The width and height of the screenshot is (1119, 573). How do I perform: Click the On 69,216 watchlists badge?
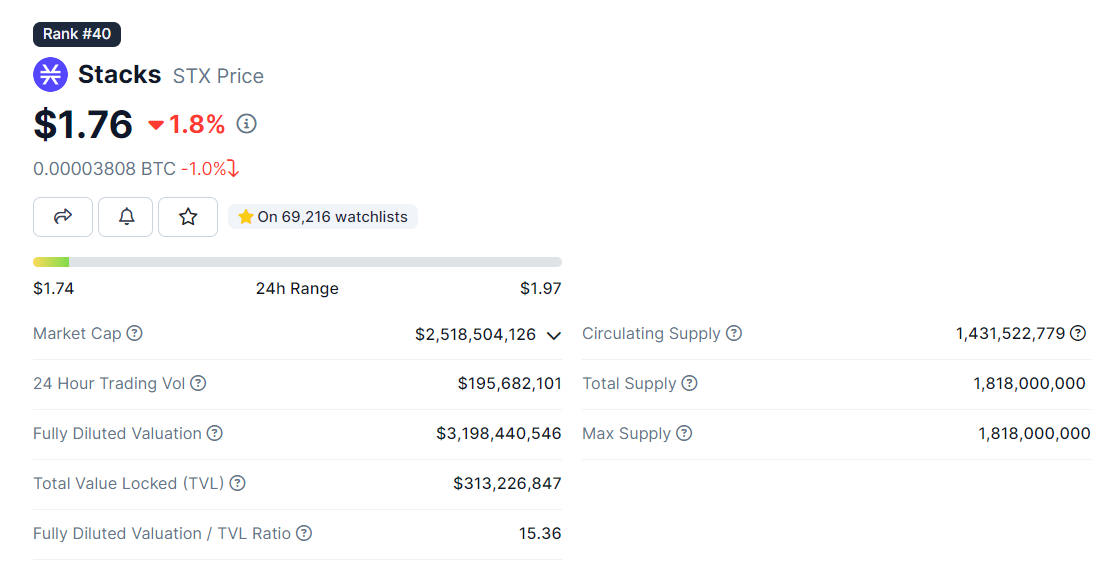click(323, 217)
